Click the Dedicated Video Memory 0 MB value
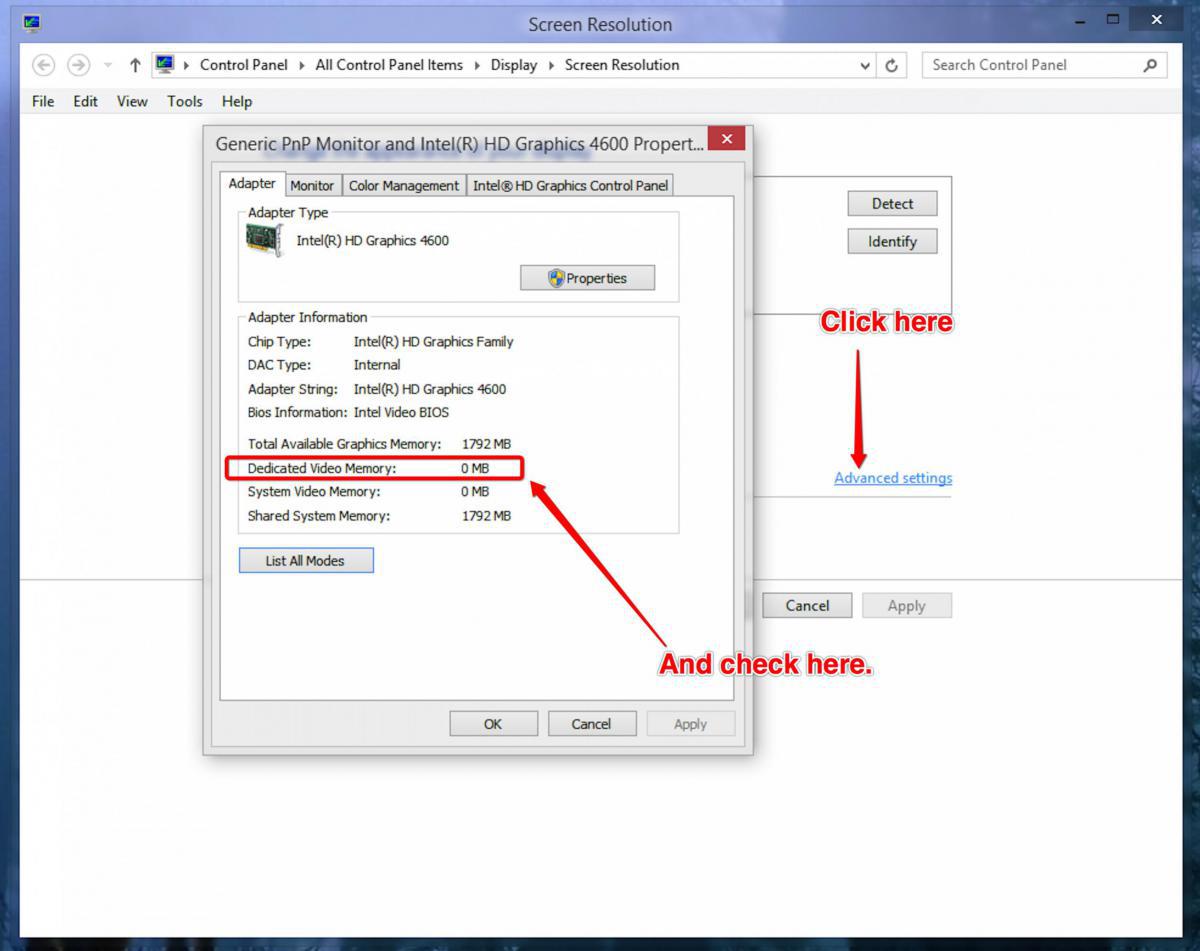1200x951 pixels. [475, 468]
